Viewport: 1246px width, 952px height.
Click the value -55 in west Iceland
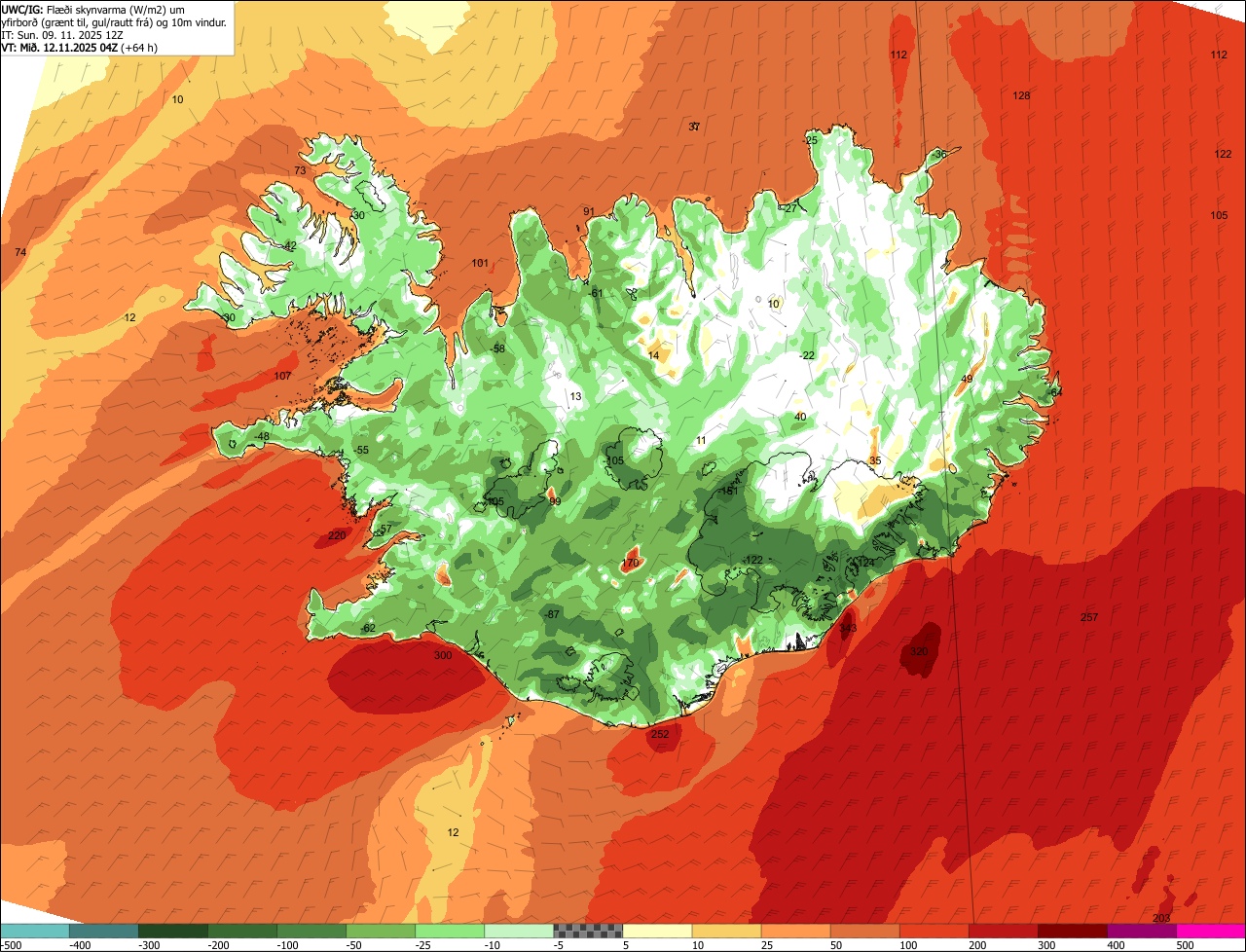click(362, 450)
